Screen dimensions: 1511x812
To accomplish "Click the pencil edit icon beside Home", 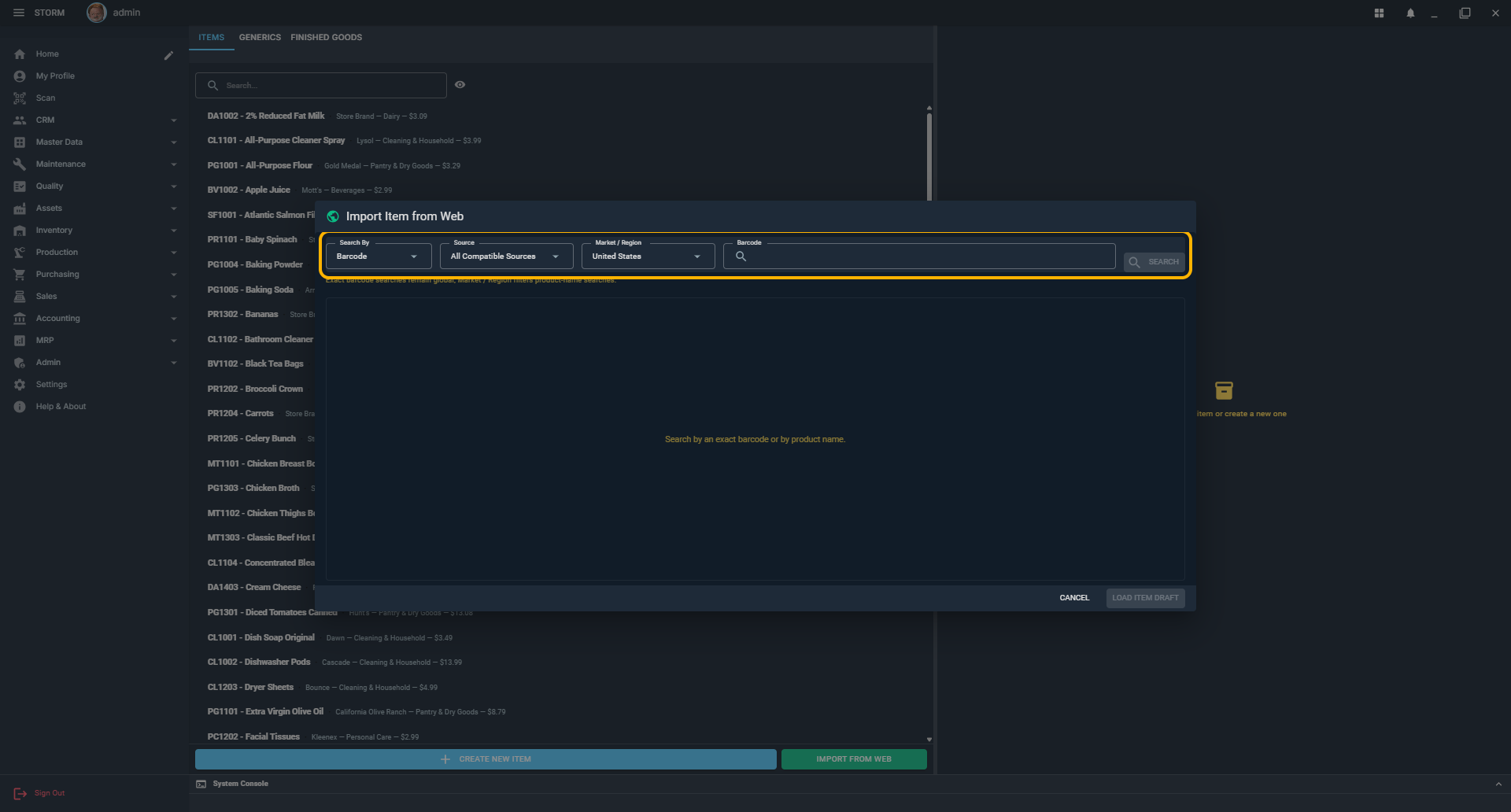I will coord(168,55).
